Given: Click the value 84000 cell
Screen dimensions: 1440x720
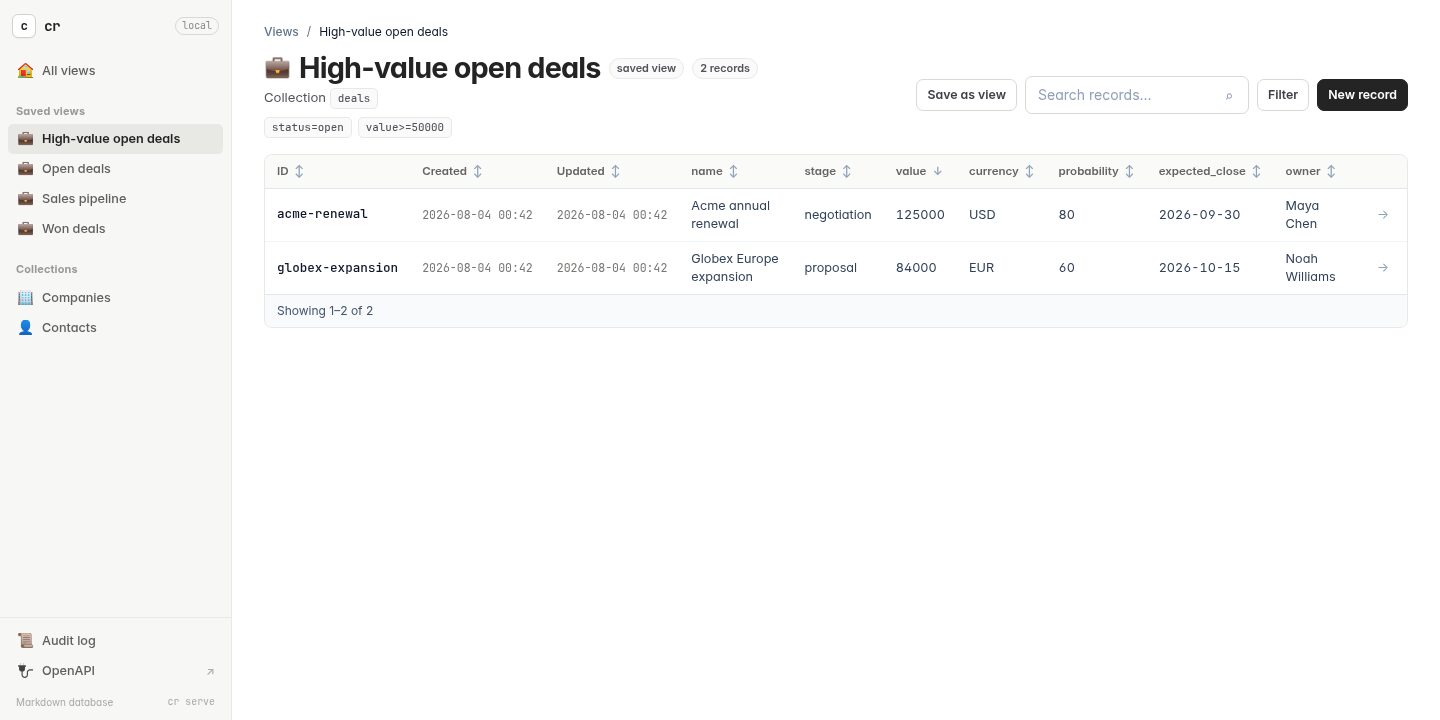Looking at the screenshot, I should [916, 268].
